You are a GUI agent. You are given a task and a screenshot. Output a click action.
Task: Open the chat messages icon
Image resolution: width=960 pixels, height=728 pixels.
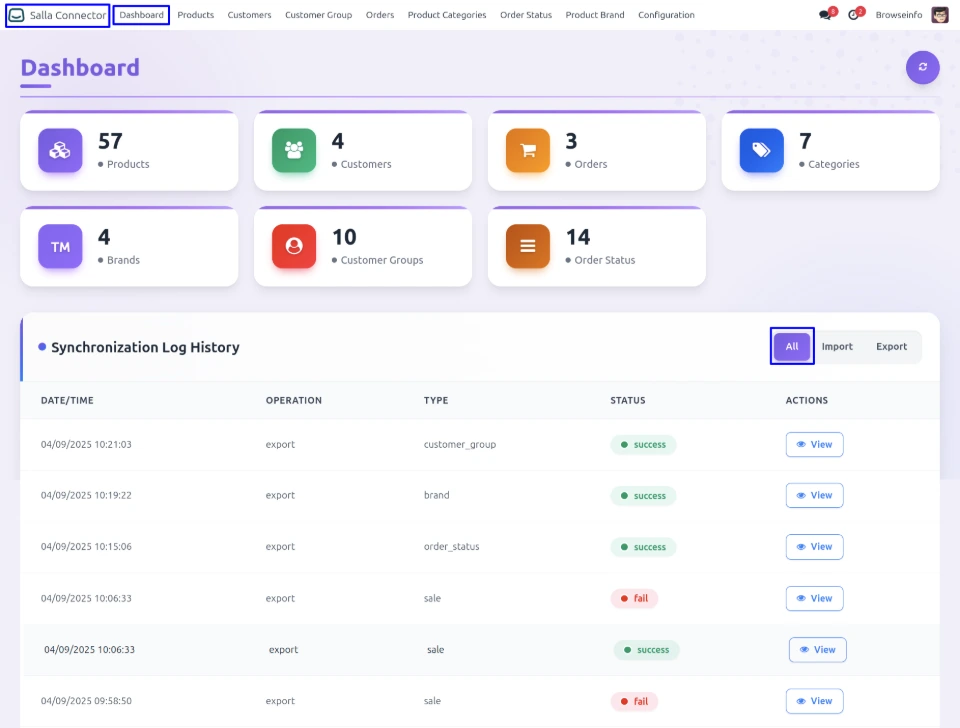pyautogui.click(x=825, y=15)
